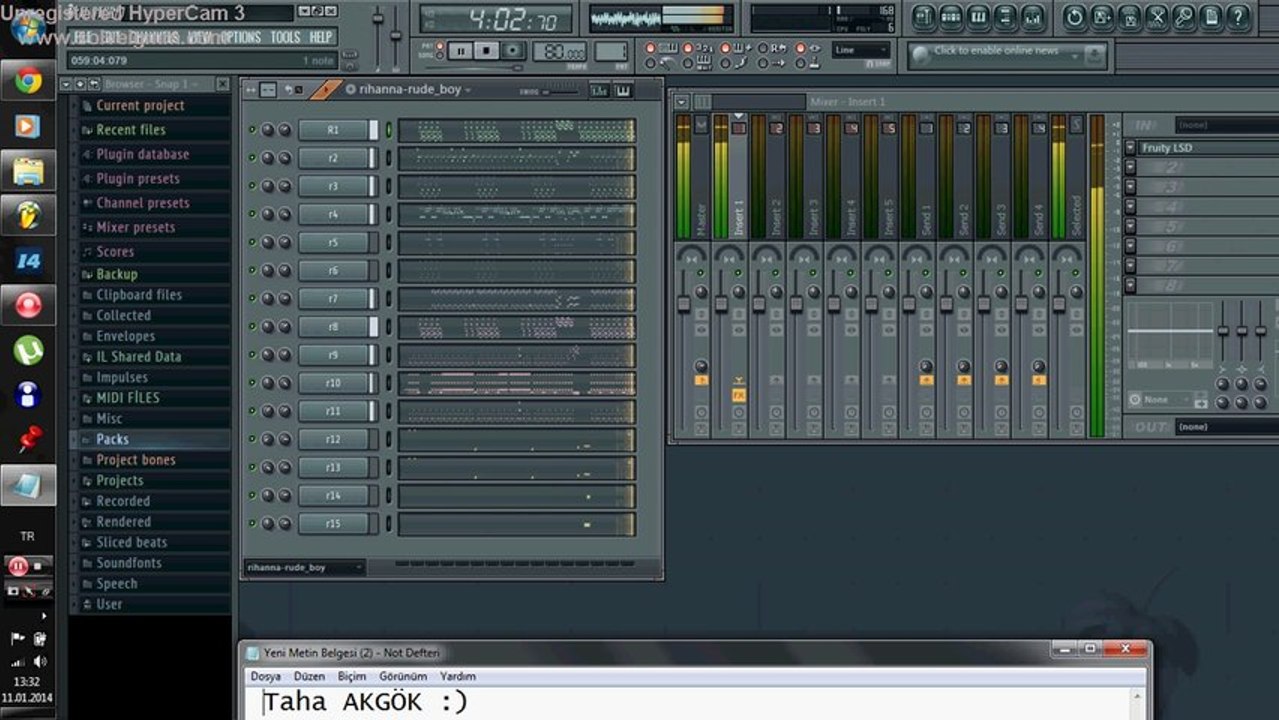Show the browser via toolbar icon
Viewport: 1279px width, 720px height.
(1005, 17)
